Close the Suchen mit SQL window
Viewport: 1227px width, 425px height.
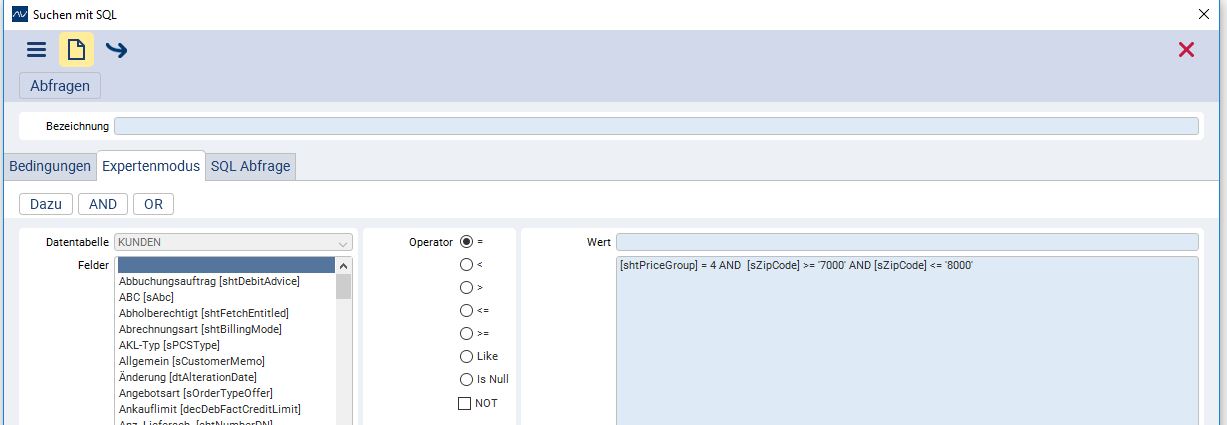pos(1202,14)
